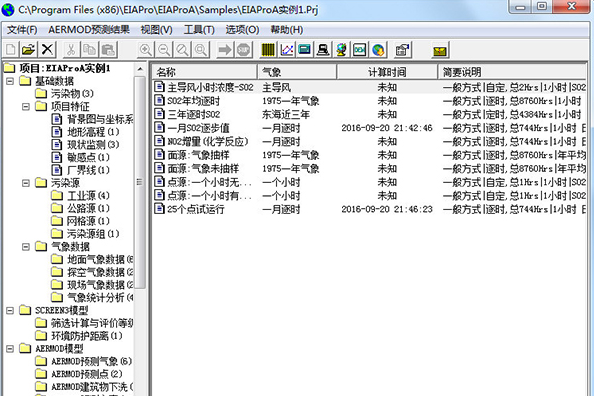Select the NO2增量(化学反应) list row
Viewport: 594px width, 396px height.
(x=369, y=141)
